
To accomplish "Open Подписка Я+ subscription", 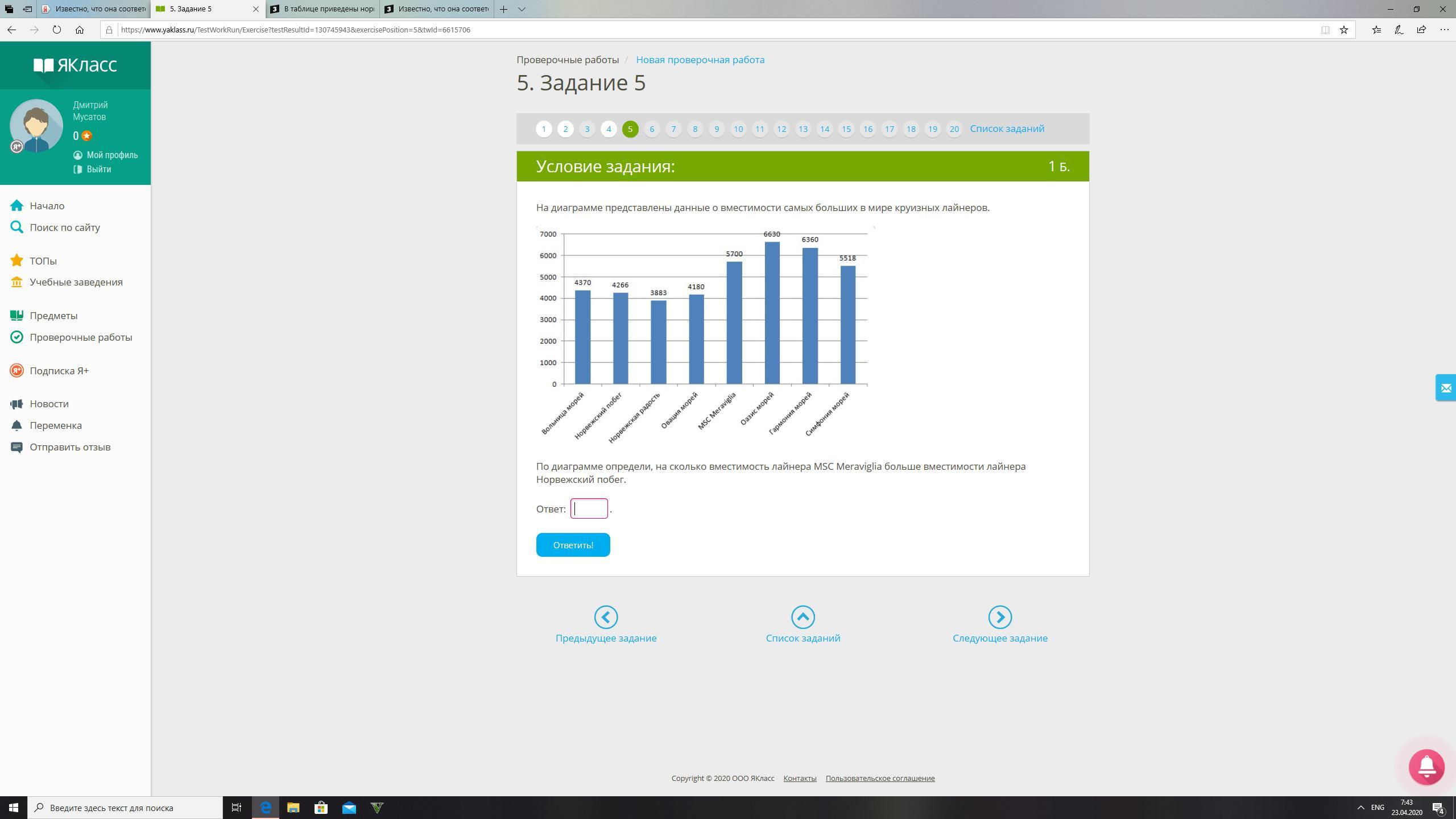I will pyautogui.click(x=59, y=371).
